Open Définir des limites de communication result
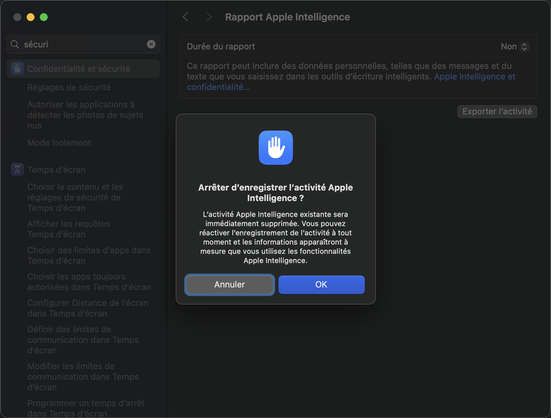 [83, 340]
